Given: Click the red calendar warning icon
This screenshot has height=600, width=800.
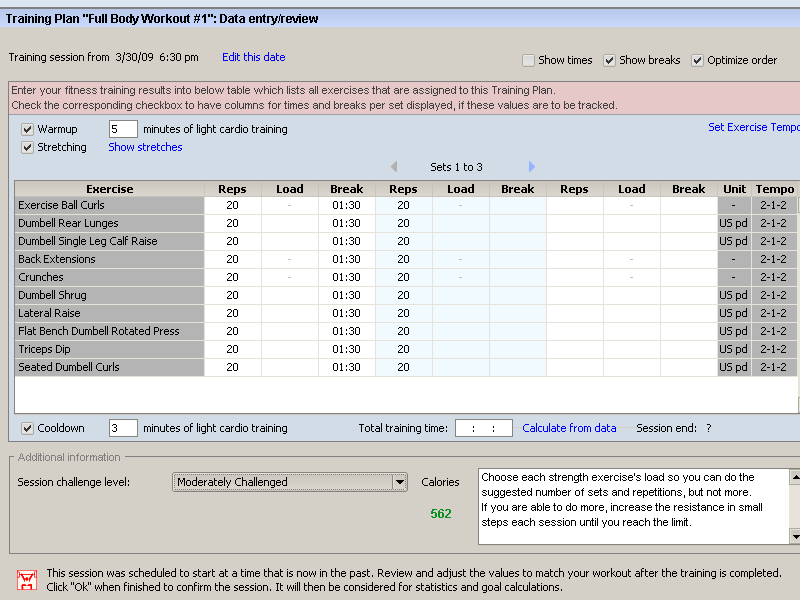Looking at the screenshot, I should [27, 580].
